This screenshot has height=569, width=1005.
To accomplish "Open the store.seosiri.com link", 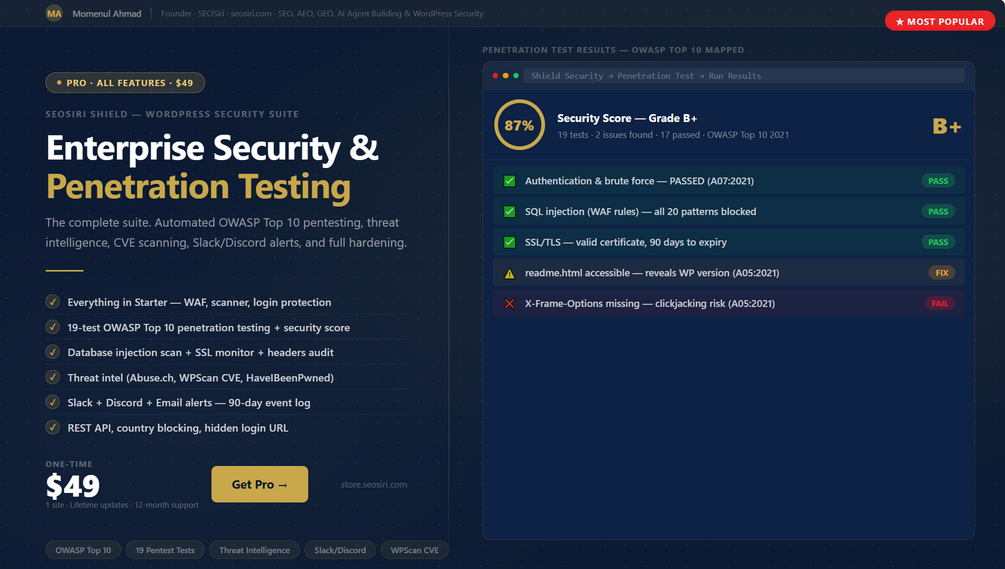I will (373, 485).
